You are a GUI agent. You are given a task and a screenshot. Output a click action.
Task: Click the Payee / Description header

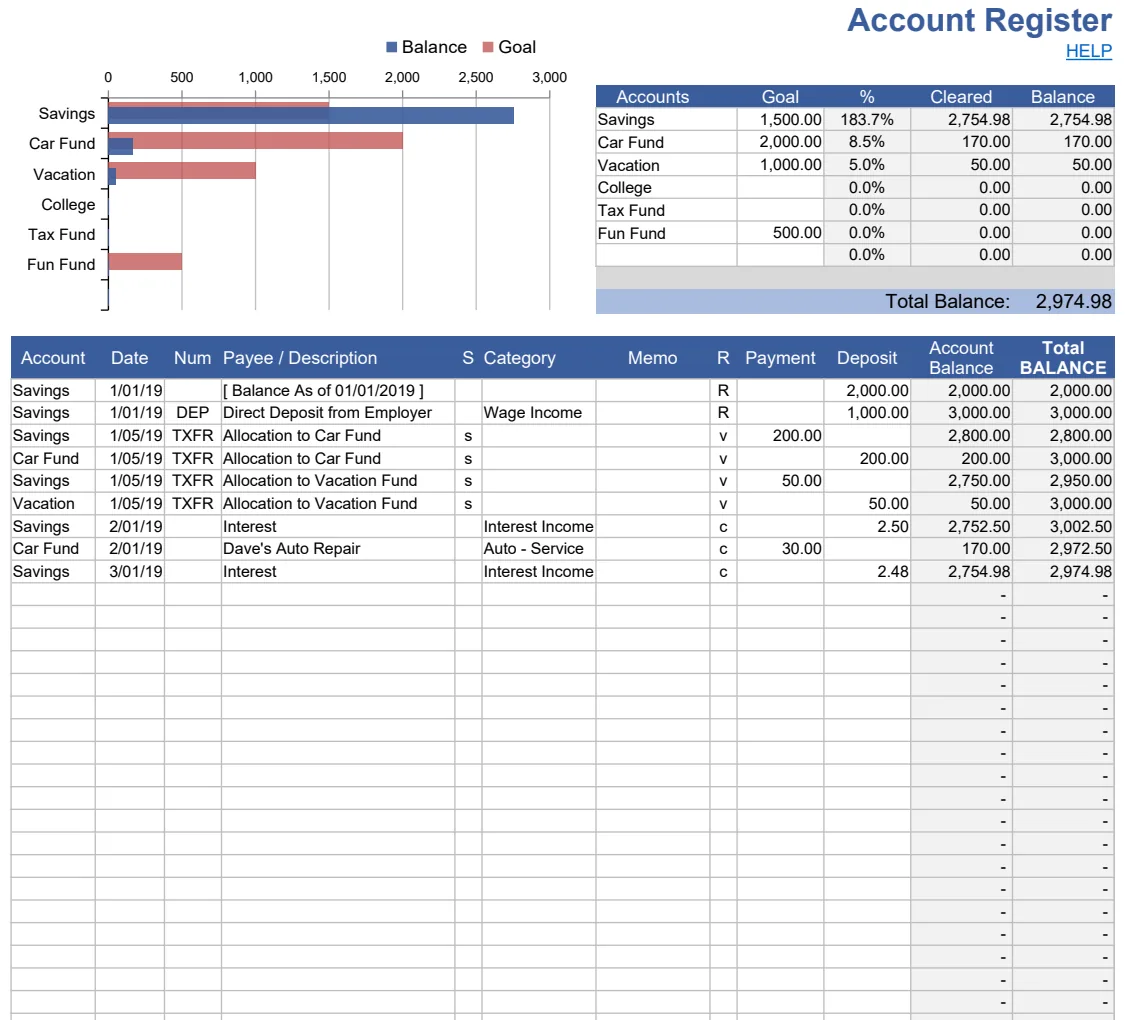[x=300, y=358]
